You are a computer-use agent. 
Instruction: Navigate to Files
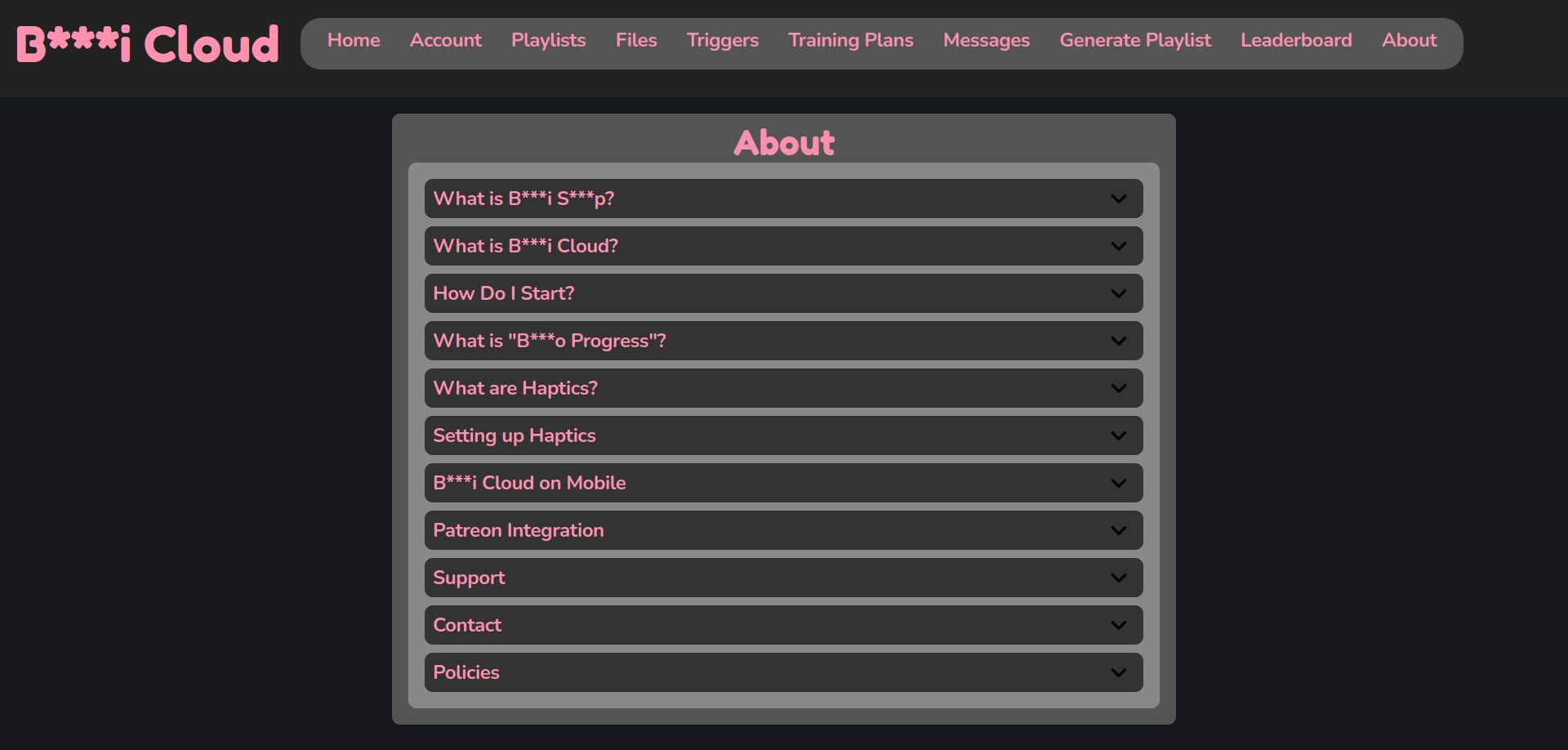[x=636, y=40]
